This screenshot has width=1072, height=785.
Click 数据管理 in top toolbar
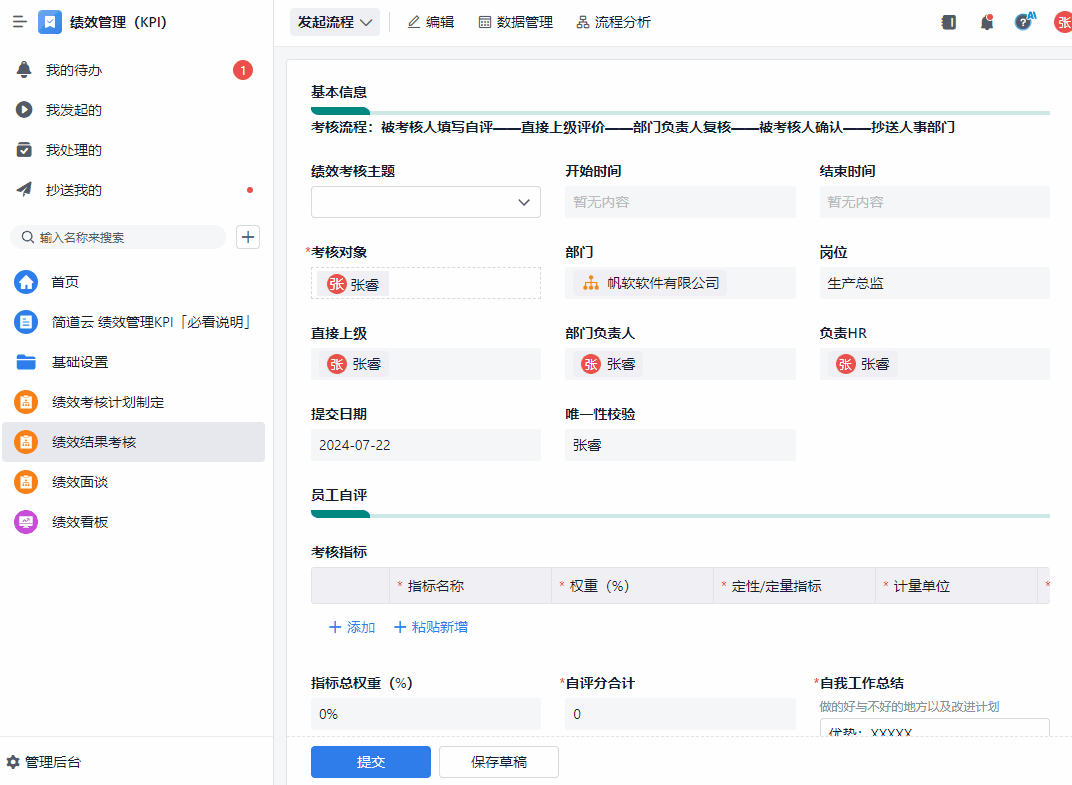516,22
